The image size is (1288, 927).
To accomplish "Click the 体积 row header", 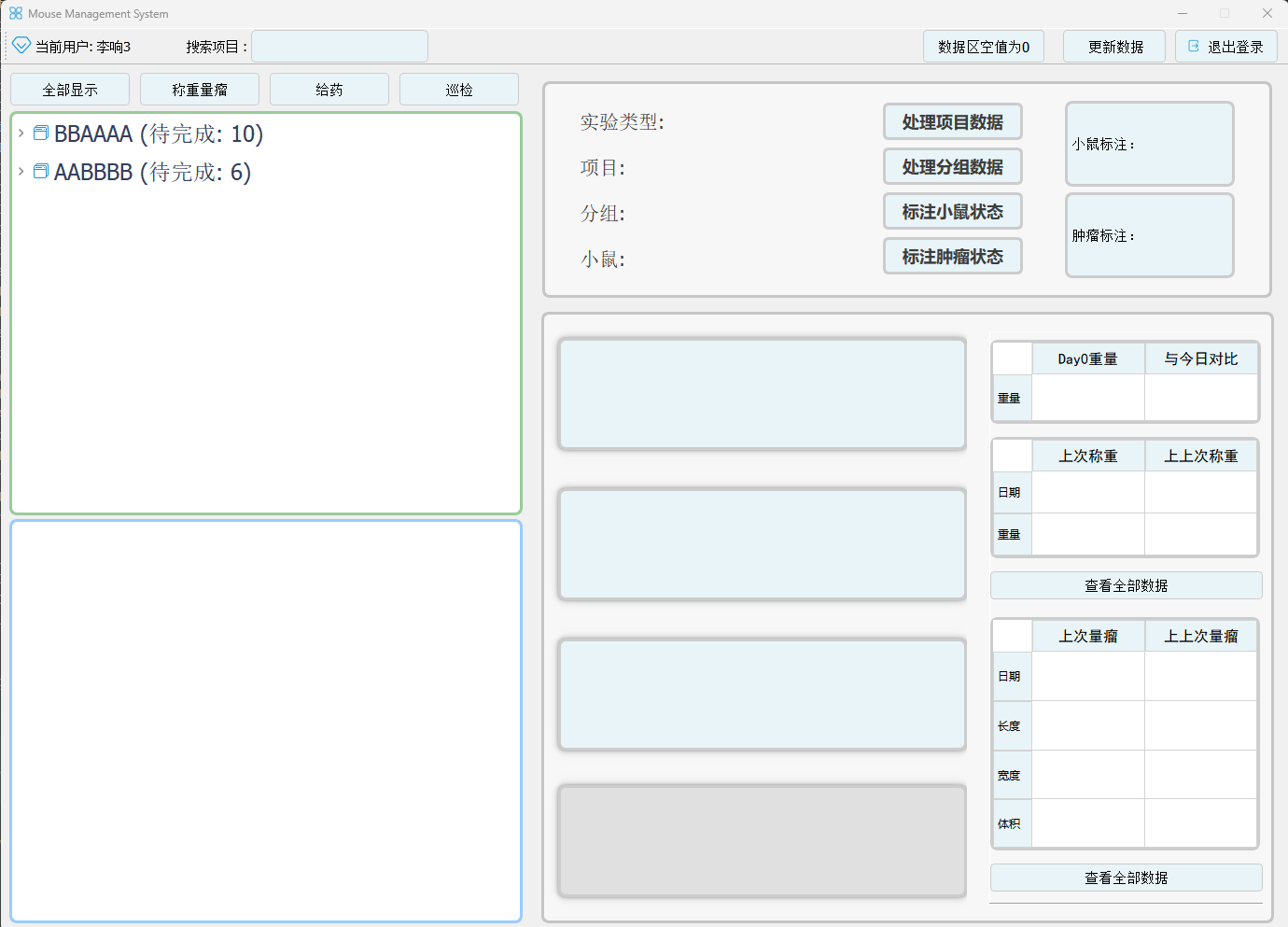I will [x=1013, y=823].
